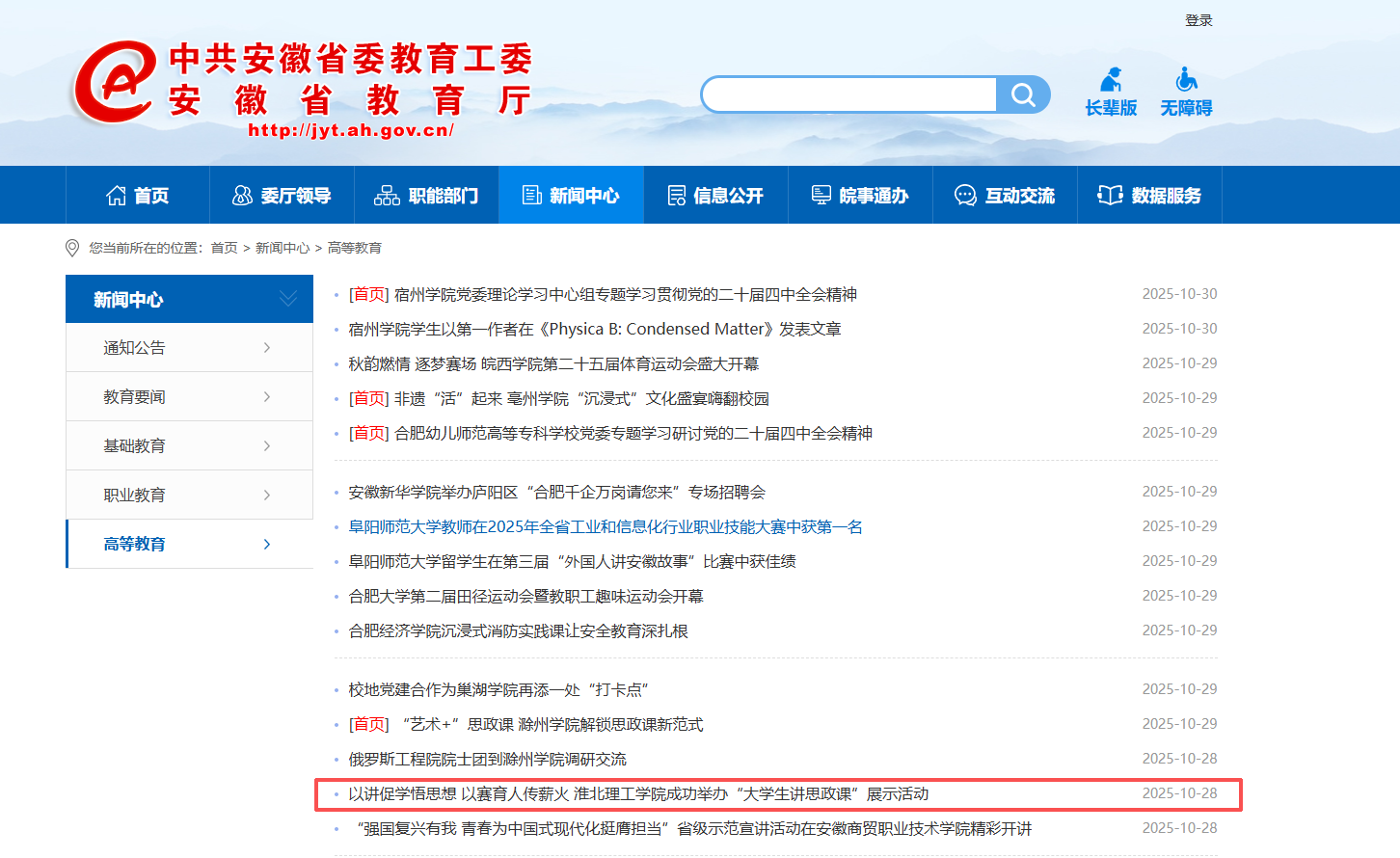
Task: Click the 长辈版 elder mode icon
Action: [x=1111, y=79]
